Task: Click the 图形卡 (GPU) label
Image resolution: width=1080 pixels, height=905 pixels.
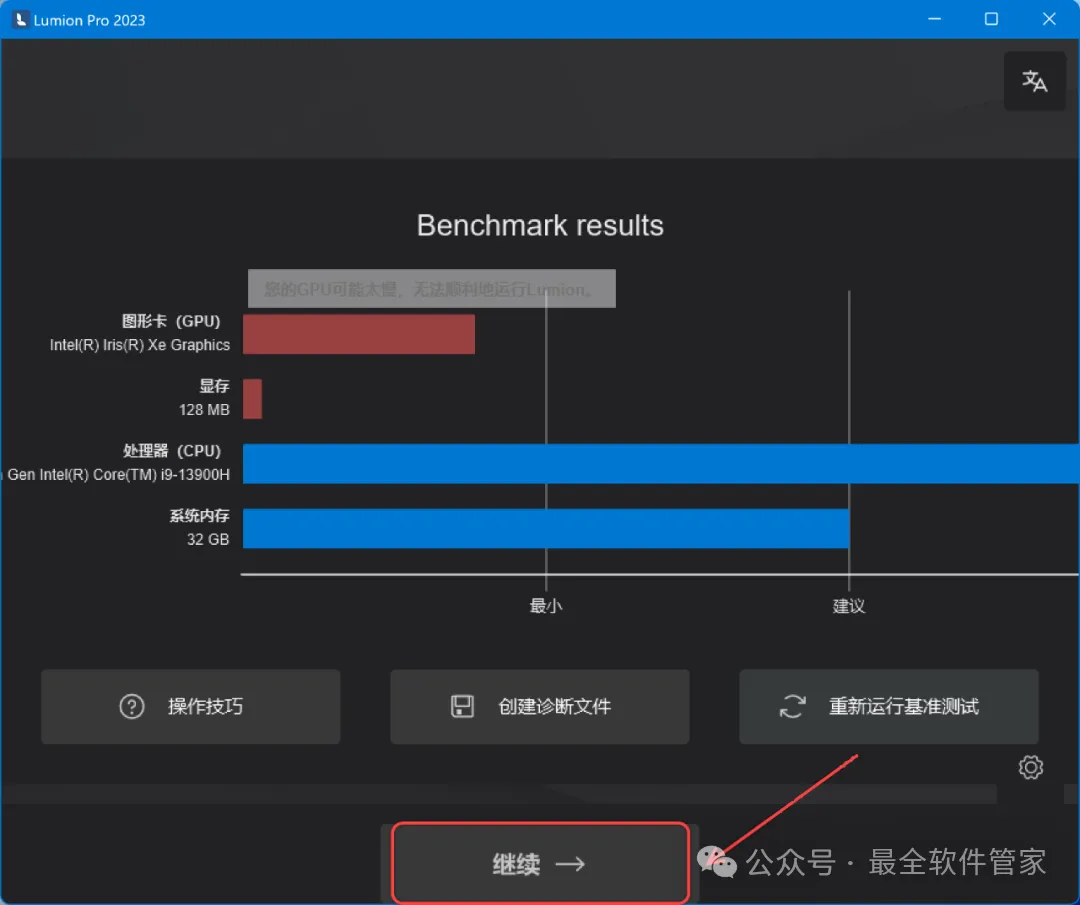Action: pos(171,322)
